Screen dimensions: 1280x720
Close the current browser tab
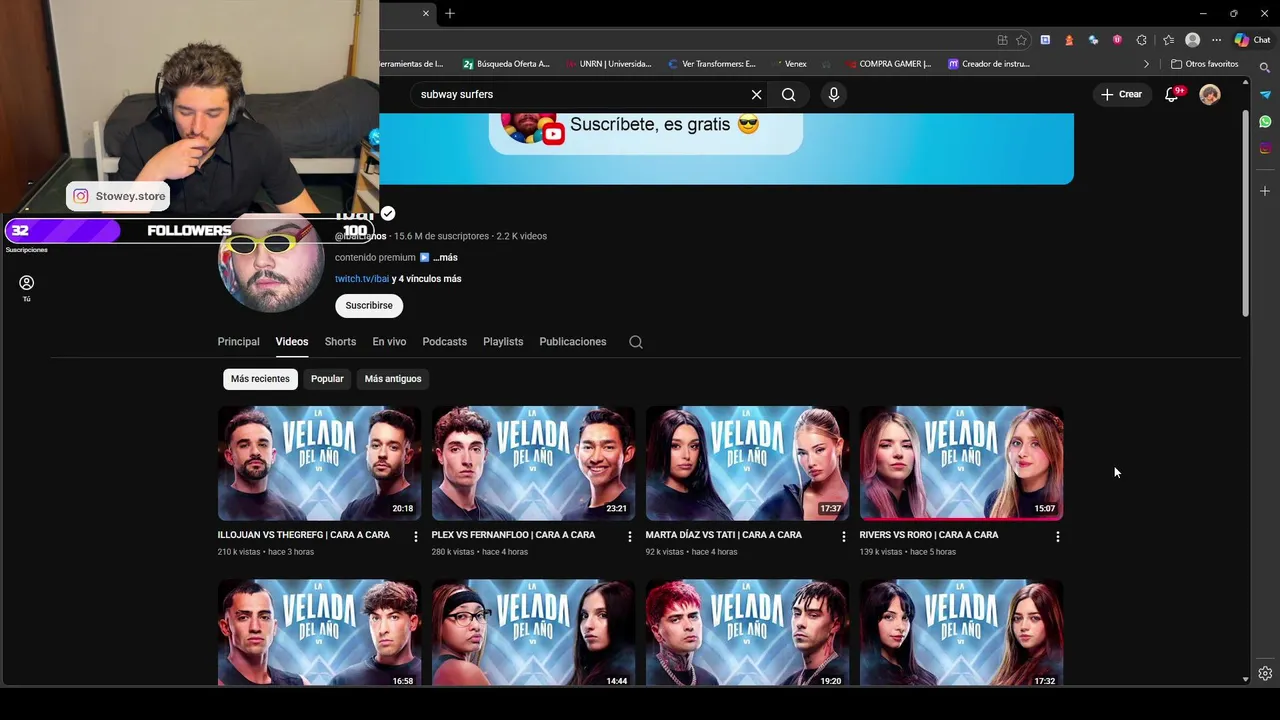point(426,13)
